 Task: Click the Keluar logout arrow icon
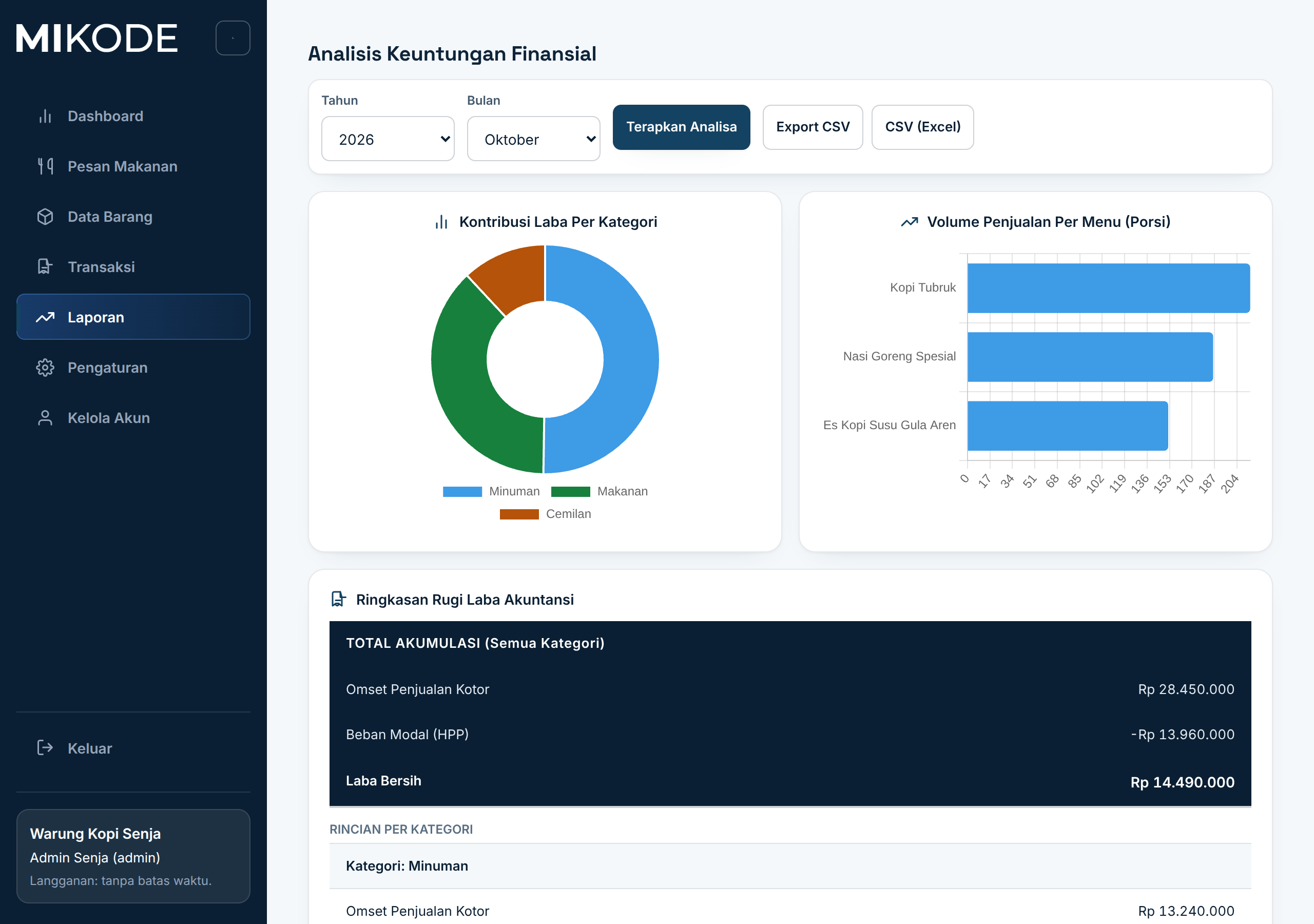tap(45, 748)
